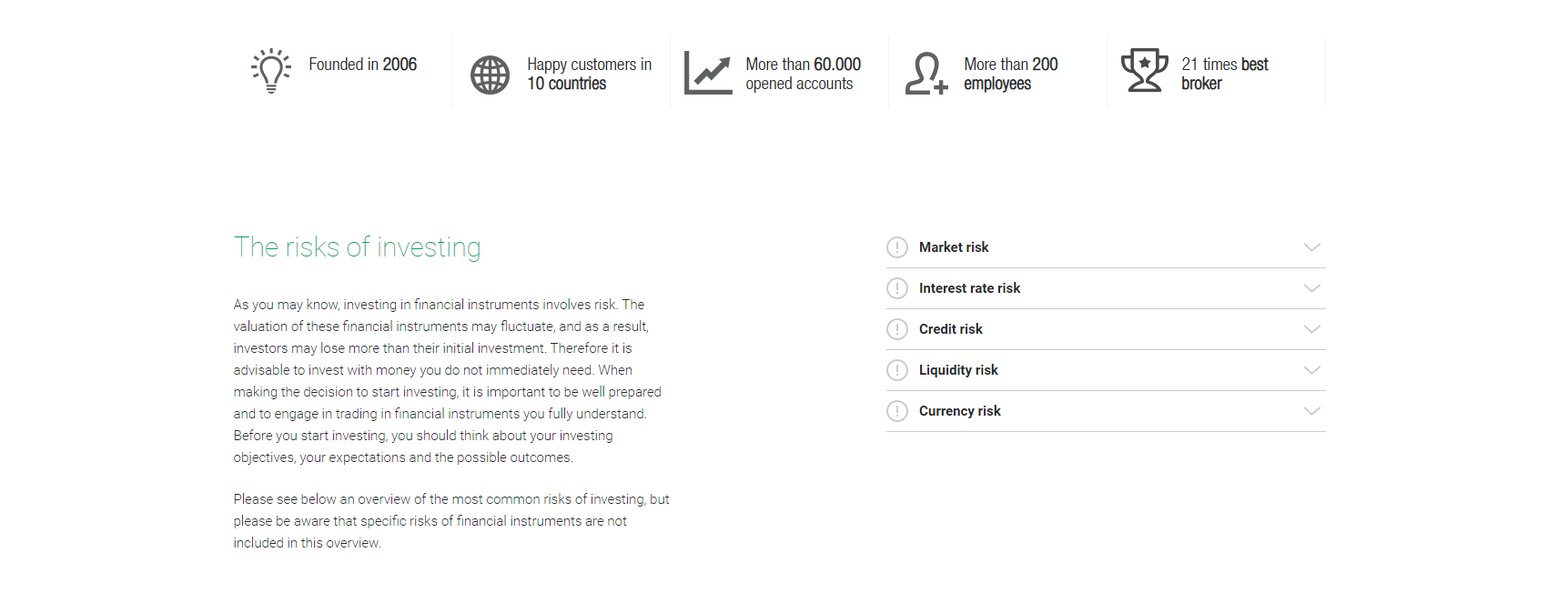Click the exclamation icon beside Credit risk
Screen dimensions: 1568x593
(896, 328)
